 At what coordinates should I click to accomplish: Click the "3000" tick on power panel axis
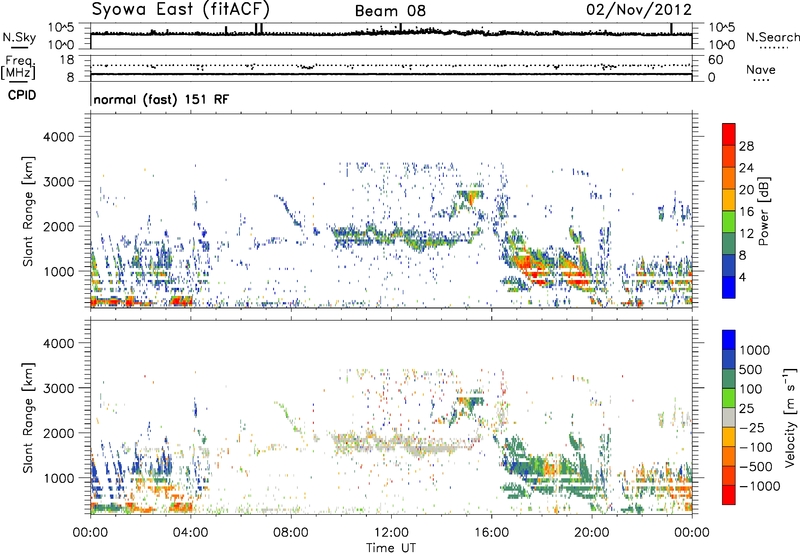pyautogui.click(x=58, y=182)
